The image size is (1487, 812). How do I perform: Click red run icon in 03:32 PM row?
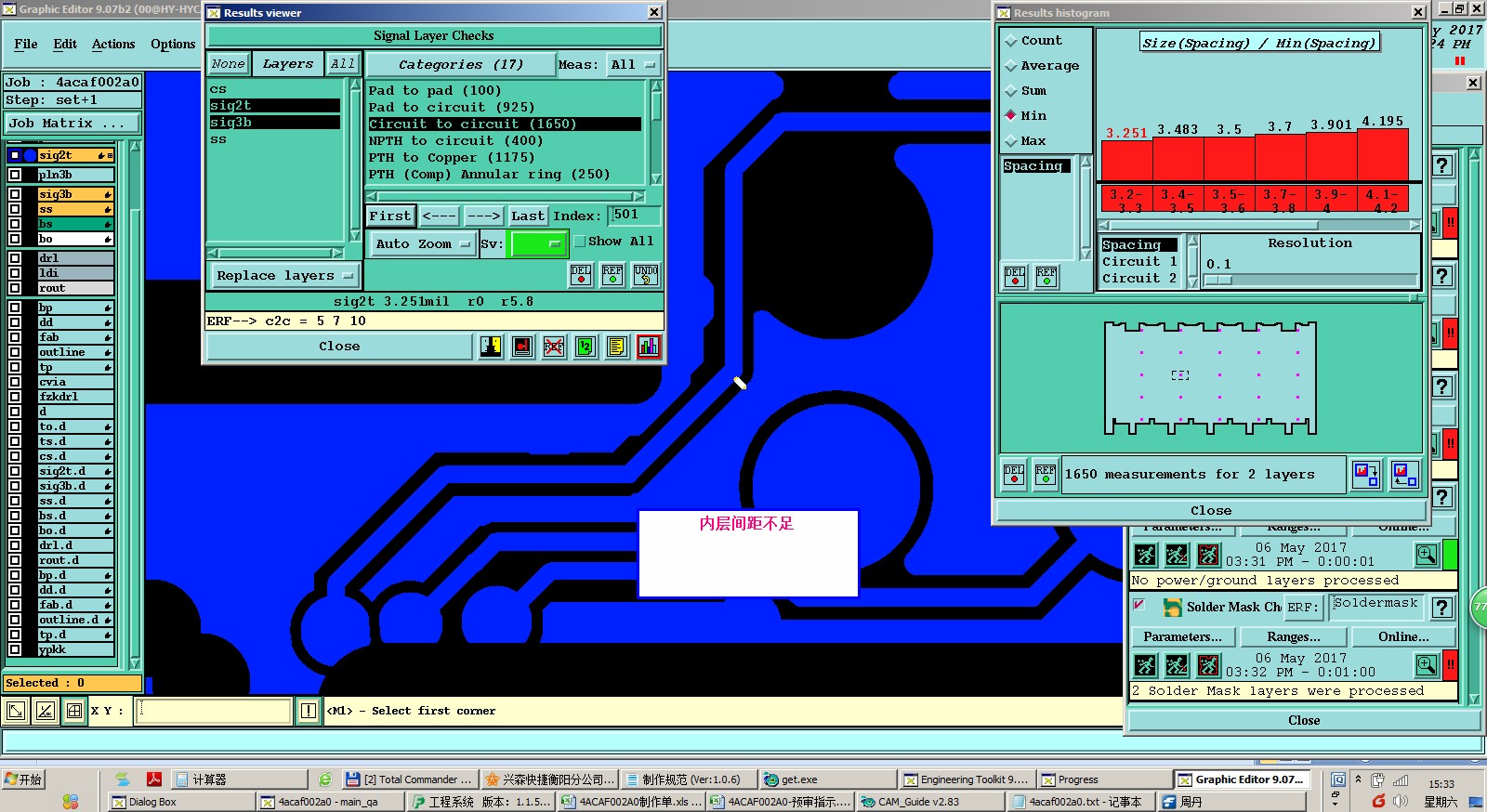(x=1208, y=665)
